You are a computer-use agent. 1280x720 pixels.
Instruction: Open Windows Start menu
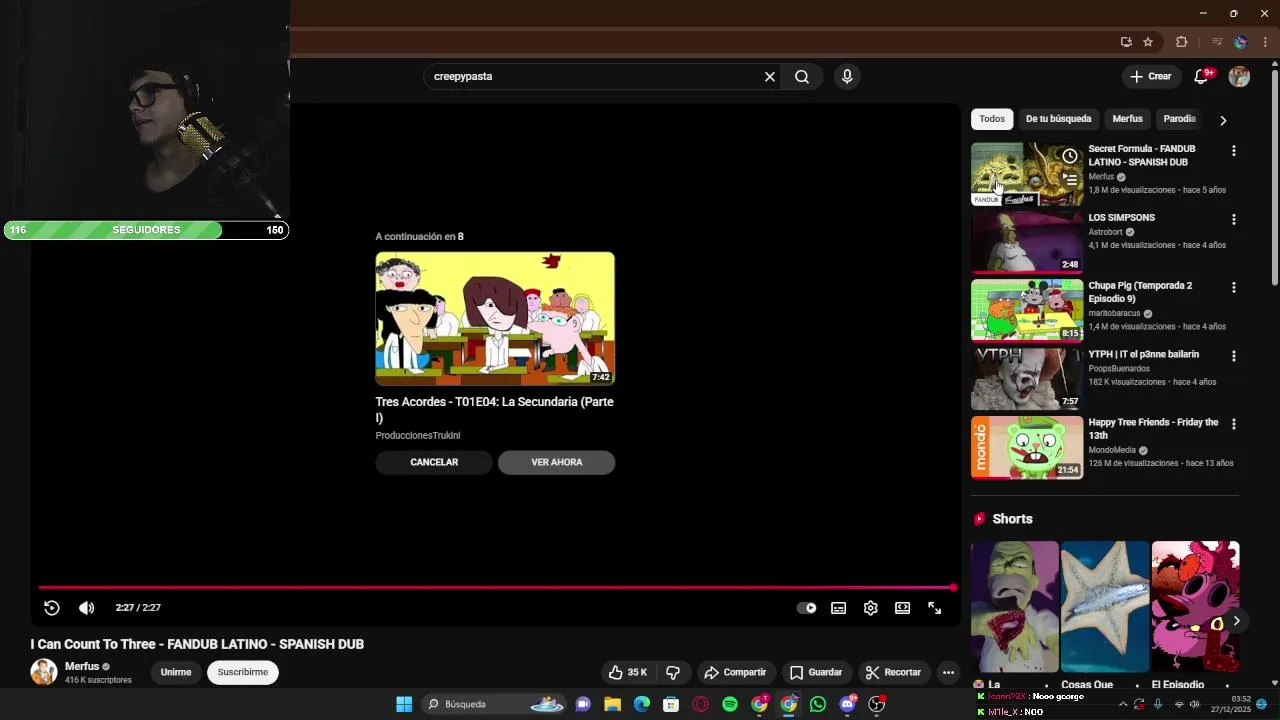coord(404,704)
